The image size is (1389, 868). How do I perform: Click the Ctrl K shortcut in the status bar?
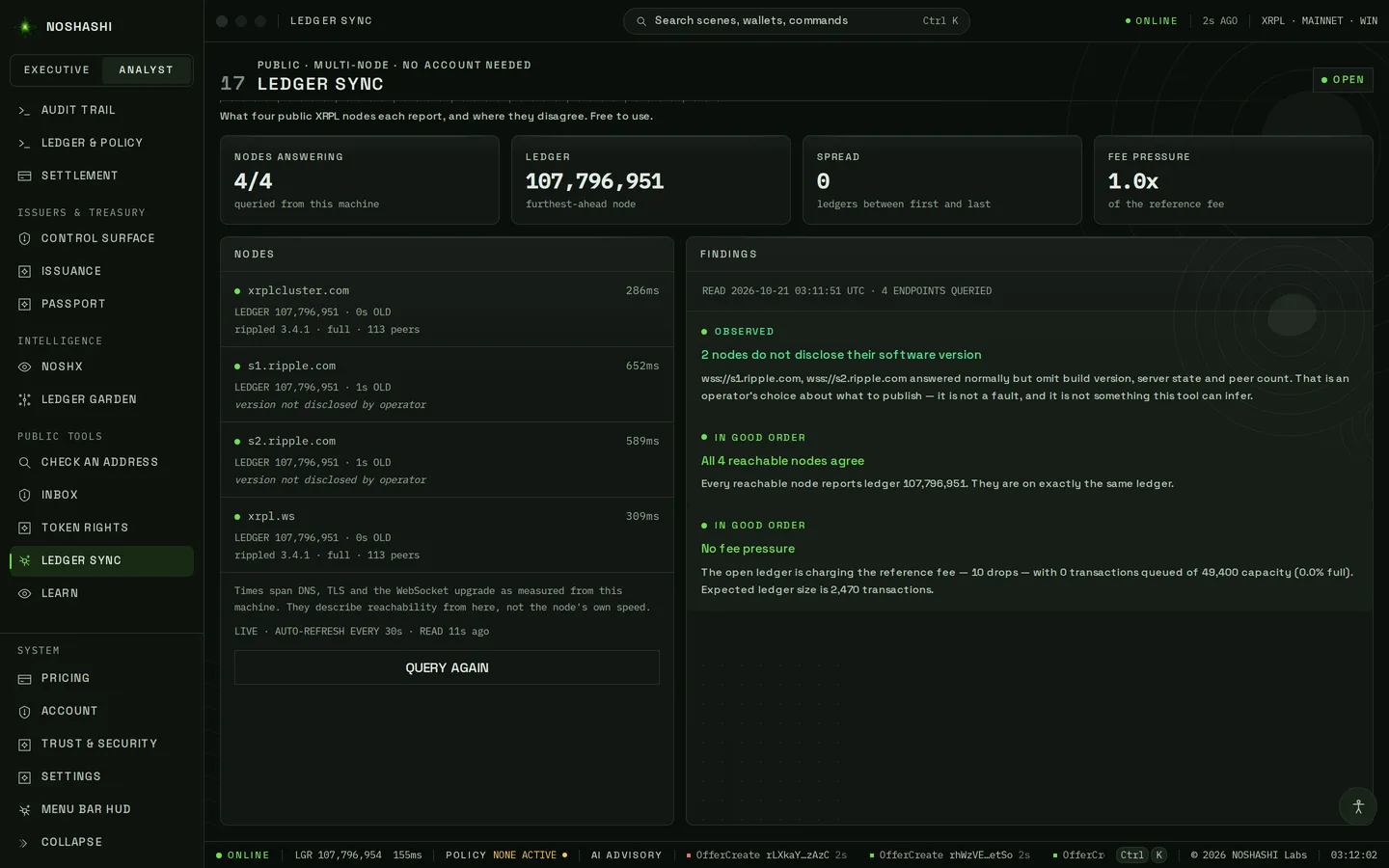[1142, 854]
